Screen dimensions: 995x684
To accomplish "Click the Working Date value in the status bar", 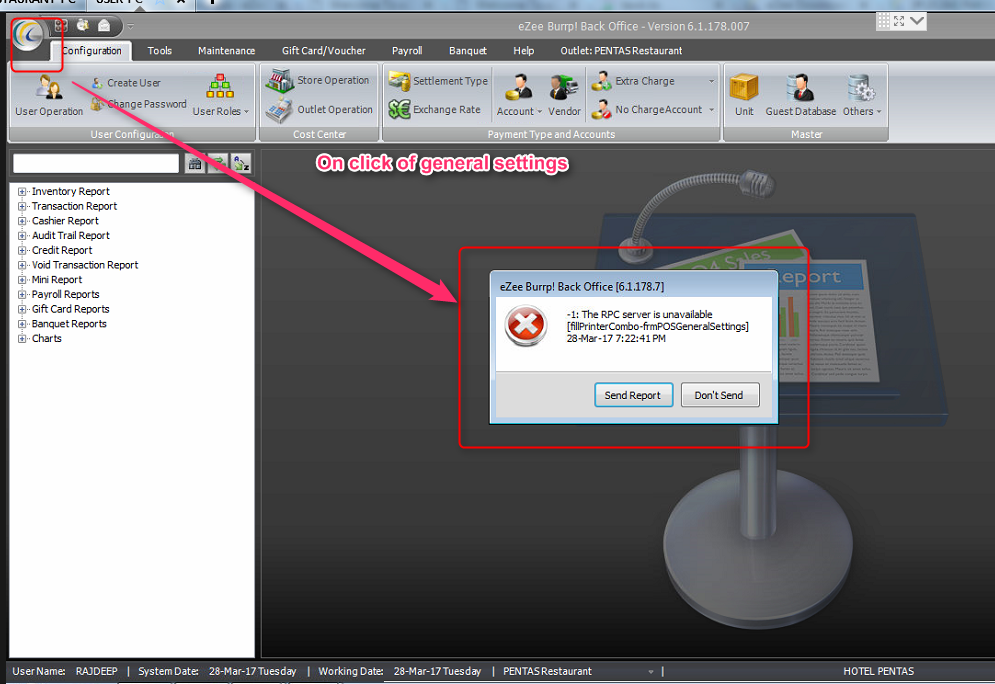I will coord(437,671).
